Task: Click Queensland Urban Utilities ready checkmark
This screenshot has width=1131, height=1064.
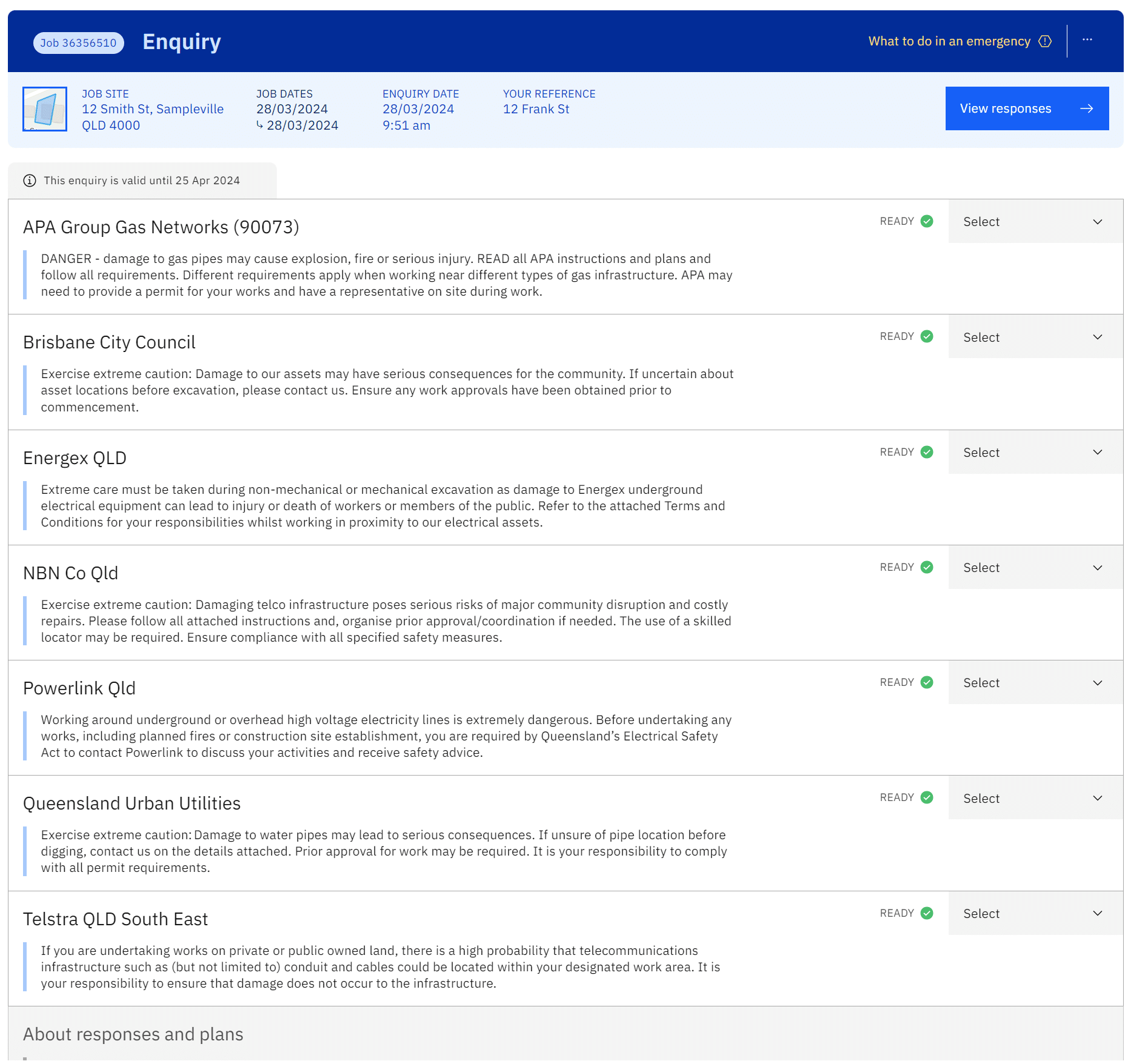Action: point(927,797)
